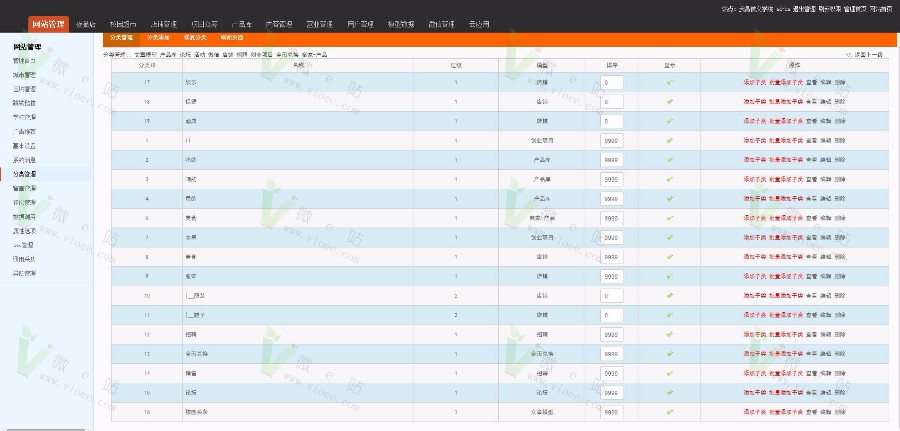This screenshot has height=431, width=900.
Task: Switch to the 分类管理 orange sub-tab
Action: (x=121, y=38)
